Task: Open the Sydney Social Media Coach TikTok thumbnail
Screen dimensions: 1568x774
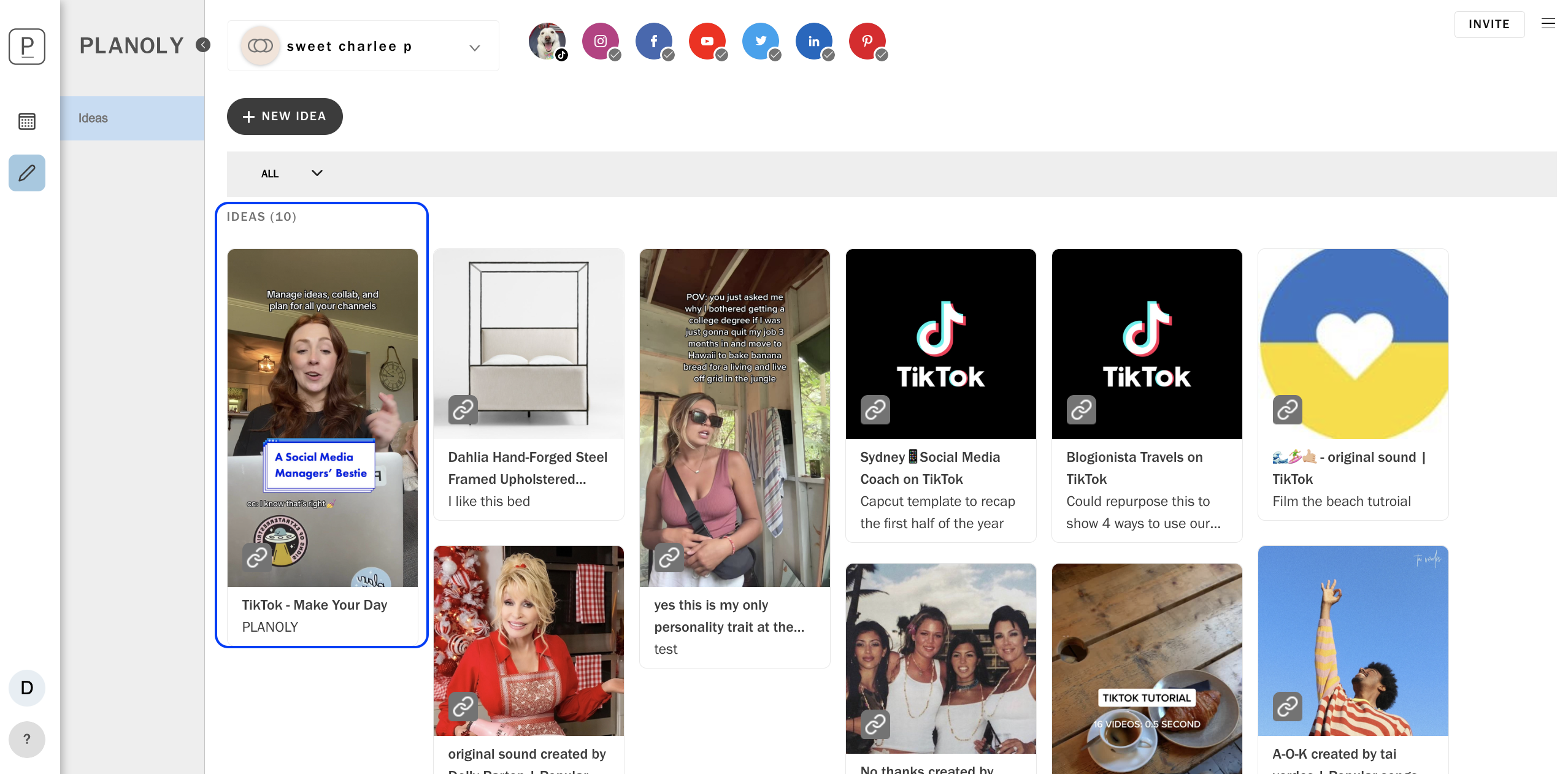Action: 941,344
